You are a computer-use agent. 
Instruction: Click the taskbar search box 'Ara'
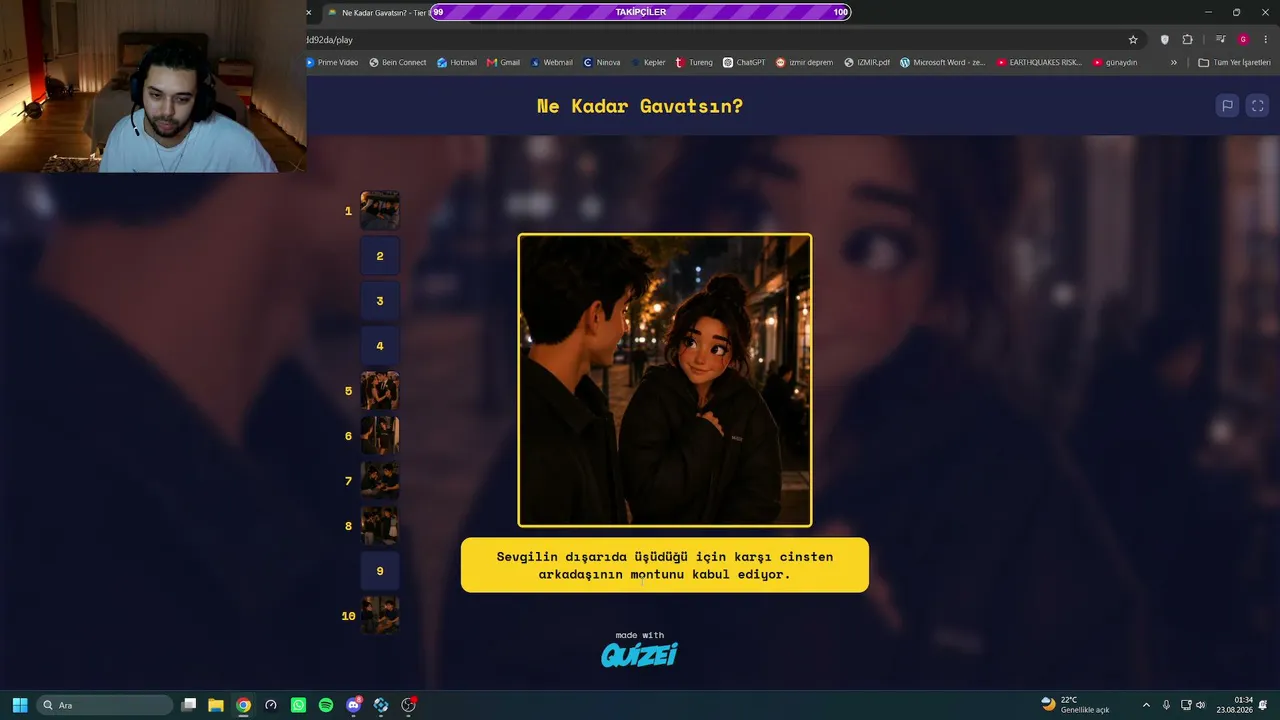(104, 705)
